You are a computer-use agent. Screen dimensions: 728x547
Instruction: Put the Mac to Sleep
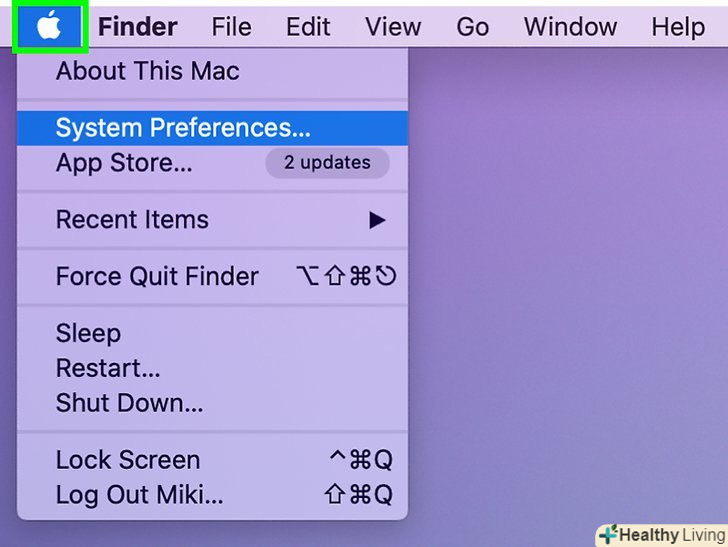click(88, 333)
